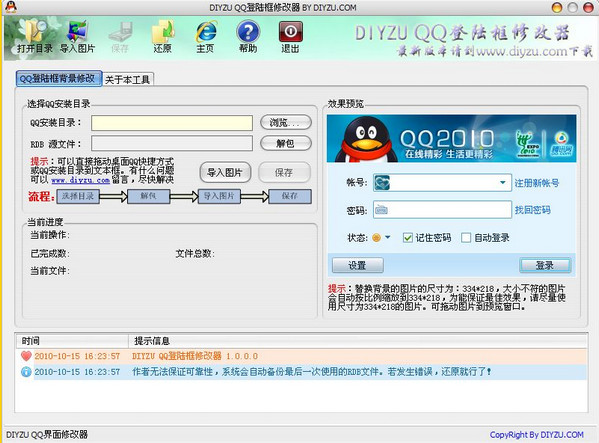Click the soft keyboard icon in the 密码 field
This screenshot has height=443, width=599.
381,210
